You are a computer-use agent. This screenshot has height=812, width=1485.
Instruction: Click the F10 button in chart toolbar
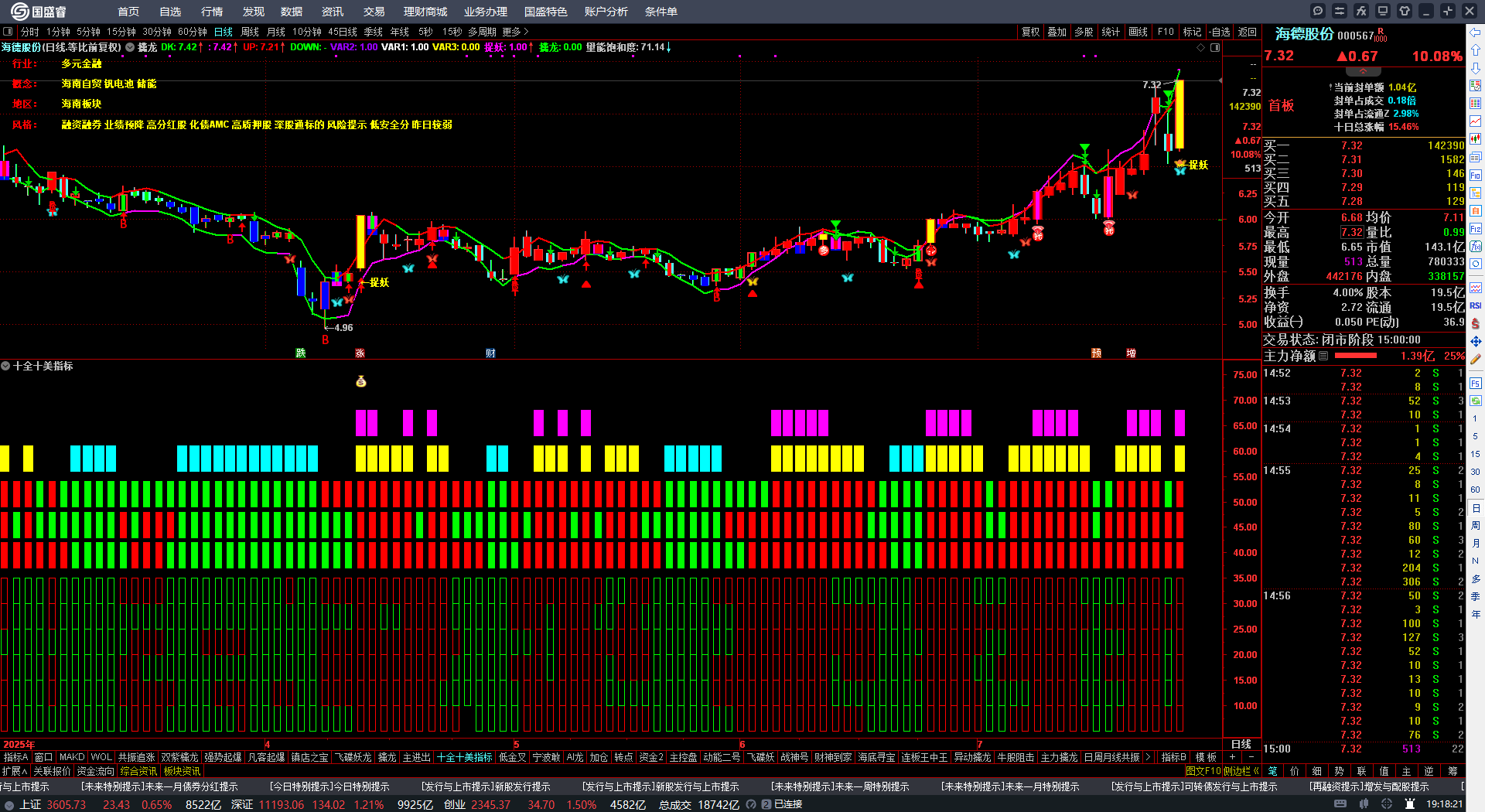click(x=1166, y=32)
